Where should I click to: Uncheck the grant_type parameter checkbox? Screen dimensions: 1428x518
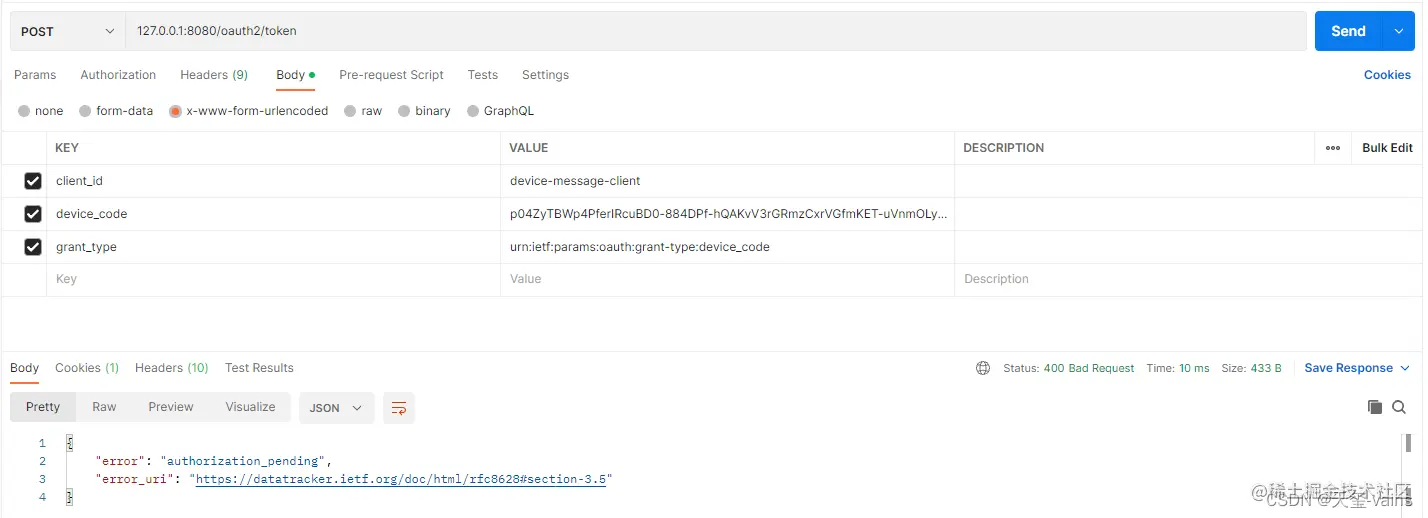33,247
